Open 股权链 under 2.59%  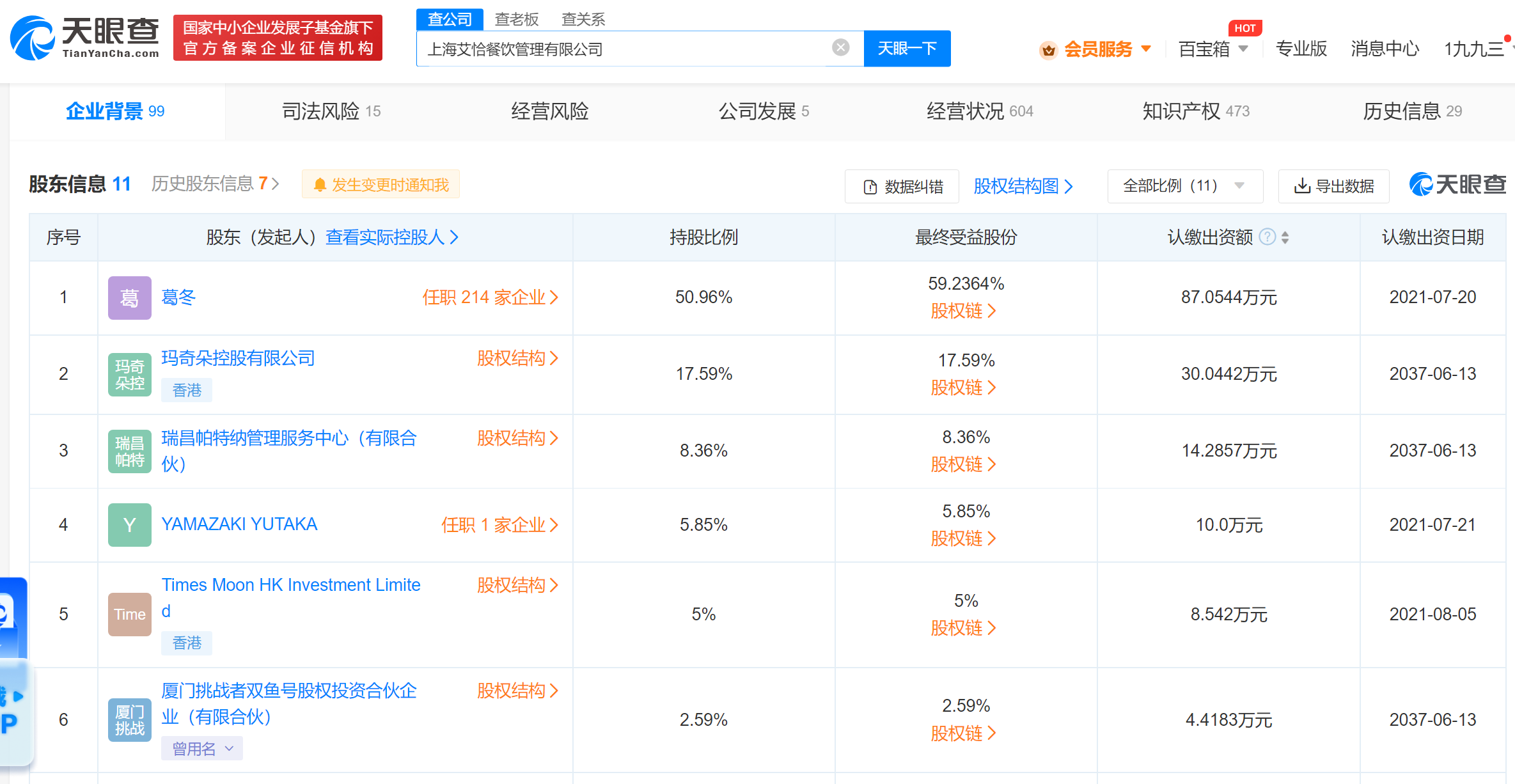(x=963, y=733)
